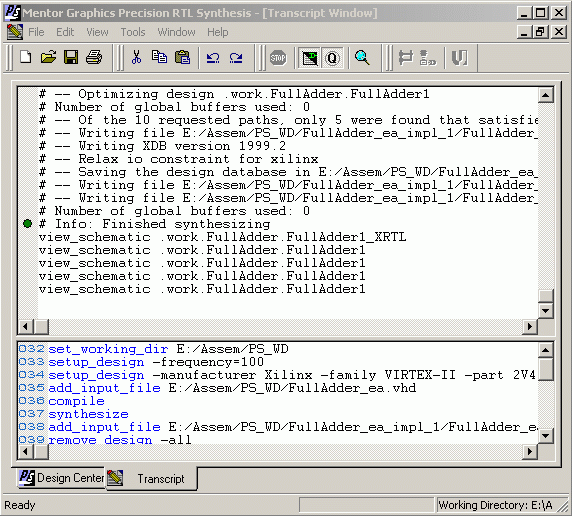Redo the last undone action
Screen dimensions: 572x516
pyautogui.click(x=236, y=58)
